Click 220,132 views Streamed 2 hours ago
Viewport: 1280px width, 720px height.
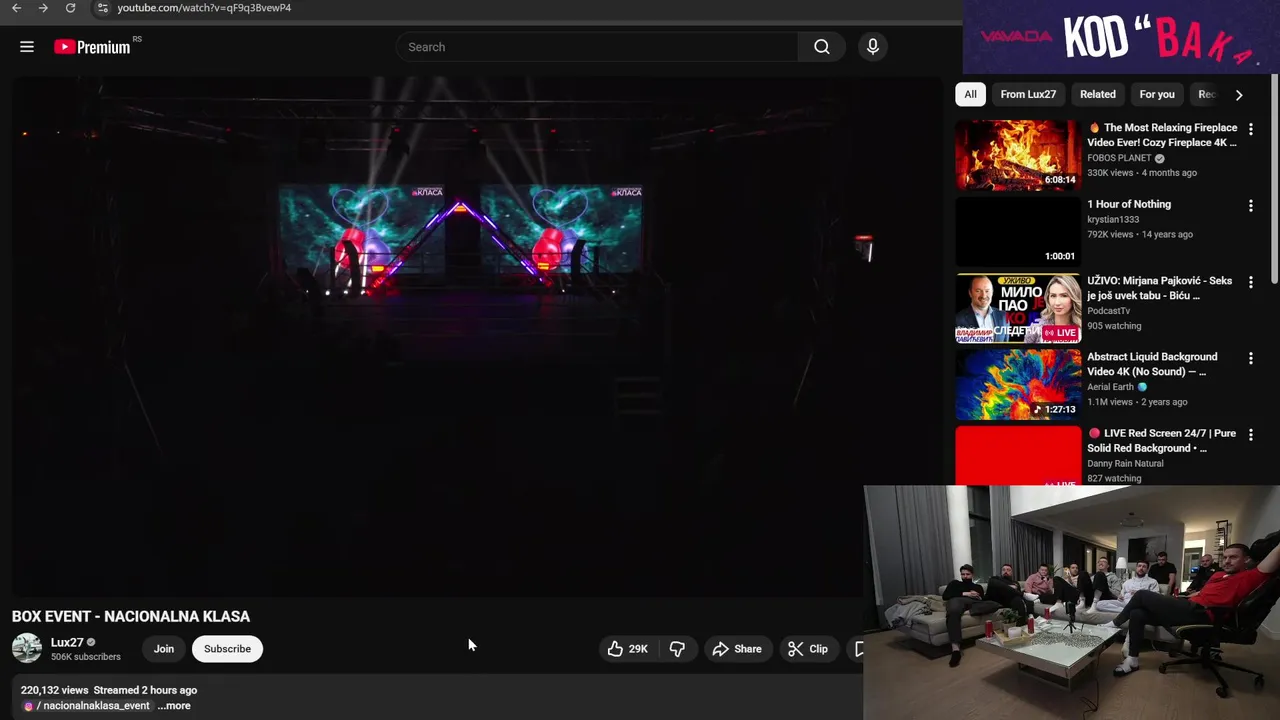coord(109,690)
